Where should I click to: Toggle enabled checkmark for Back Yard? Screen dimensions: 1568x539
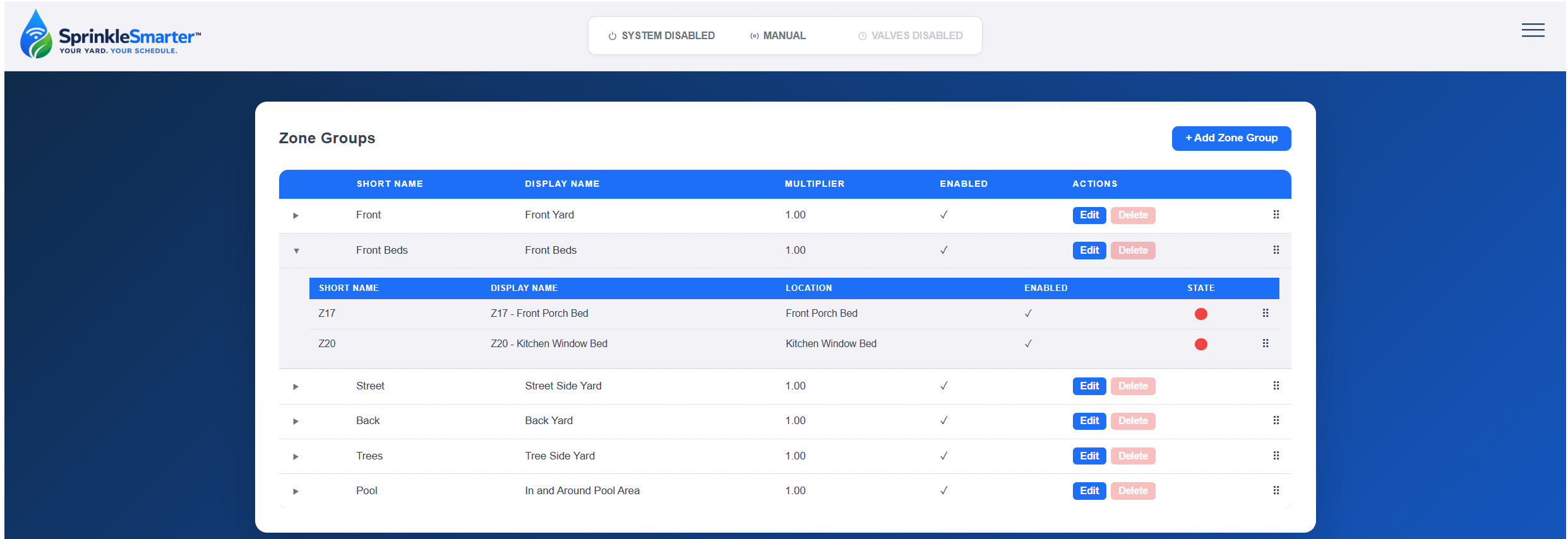(x=943, y=420)
